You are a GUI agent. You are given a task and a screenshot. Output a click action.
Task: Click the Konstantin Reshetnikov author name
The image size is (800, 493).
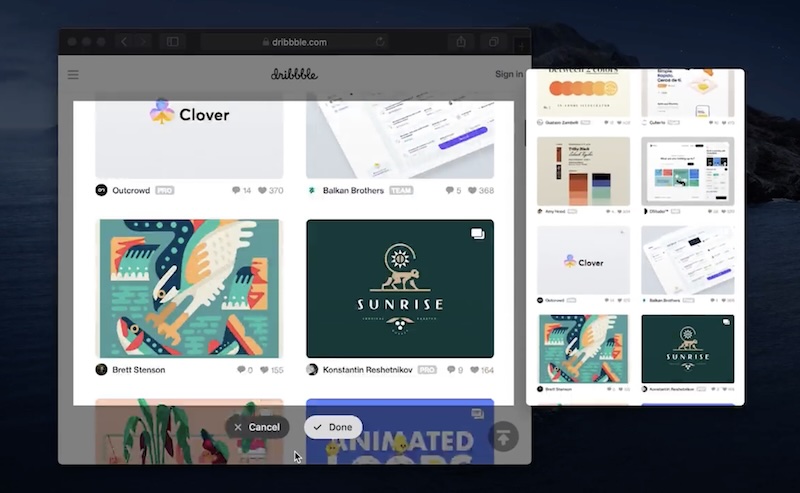pyautogui.click(x=367, y=370)
